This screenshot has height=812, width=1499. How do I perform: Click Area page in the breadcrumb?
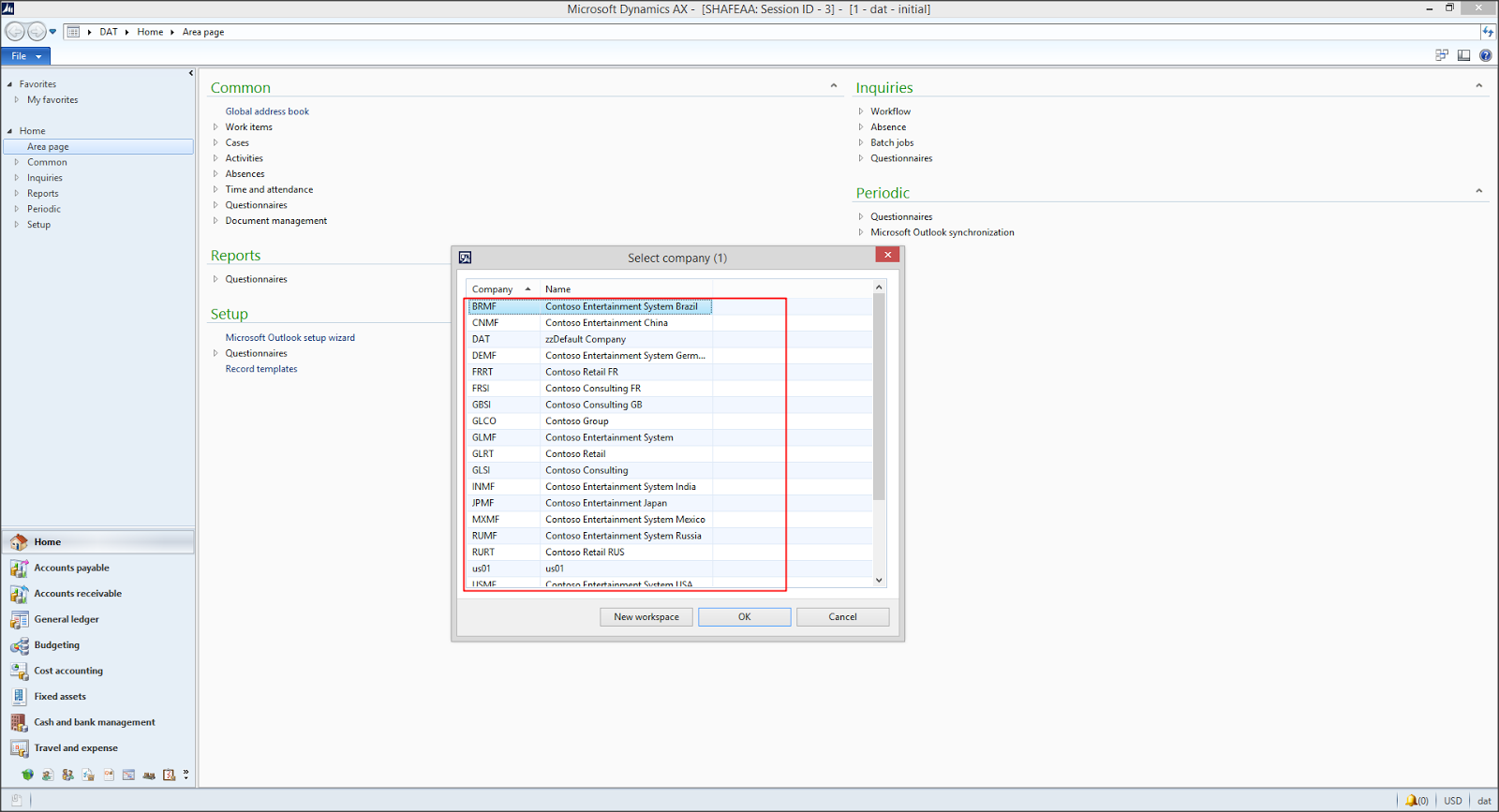click(x=203, y=32)
